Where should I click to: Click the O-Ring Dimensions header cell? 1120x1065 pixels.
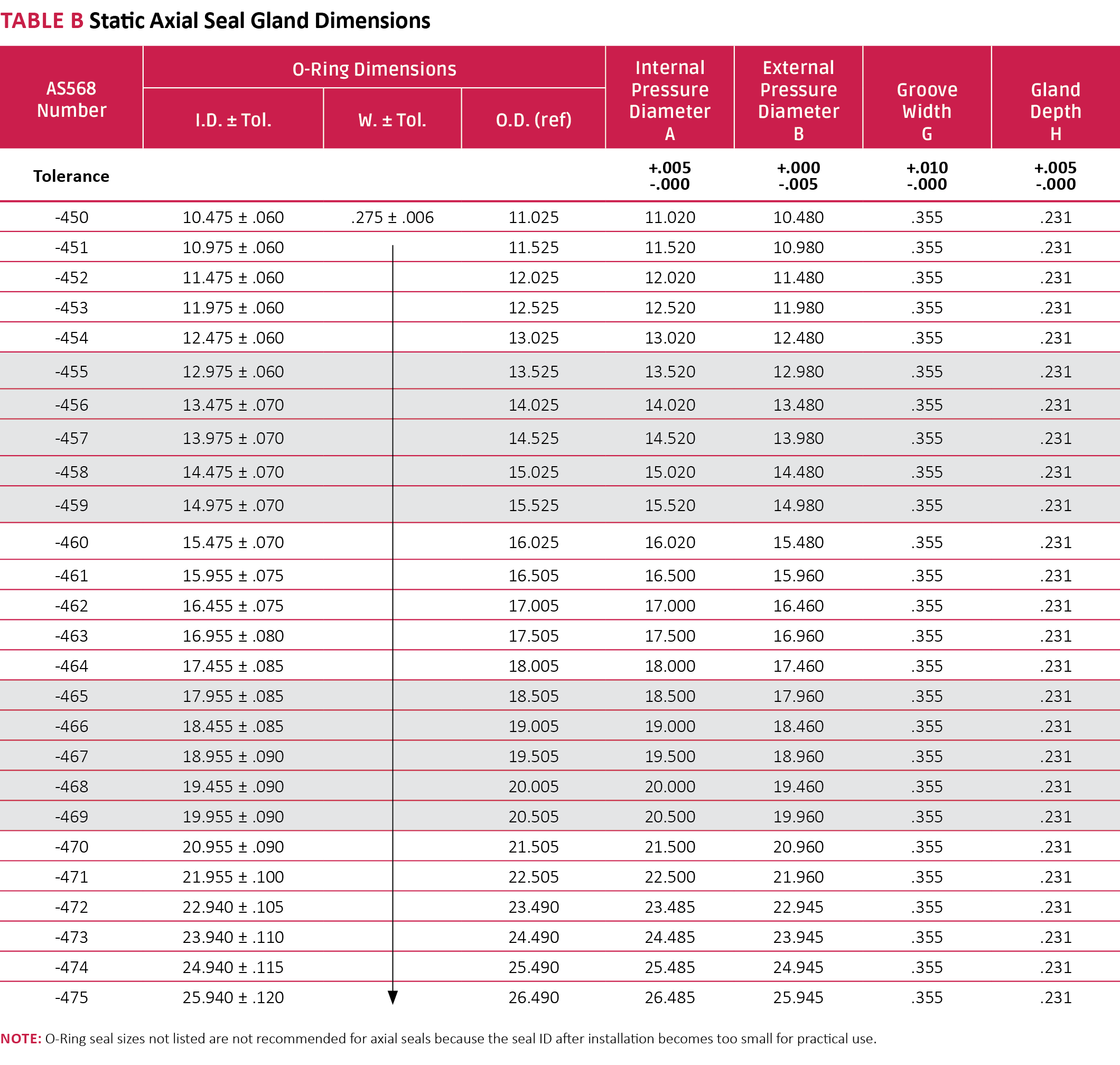coord(374,69)
